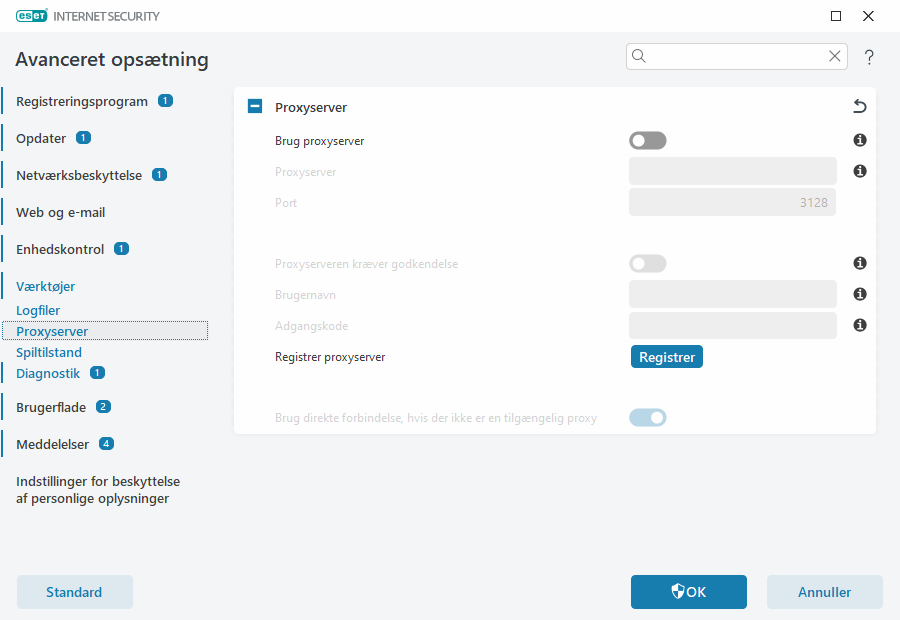Restore defaults via the Standard button

(74, 592)
